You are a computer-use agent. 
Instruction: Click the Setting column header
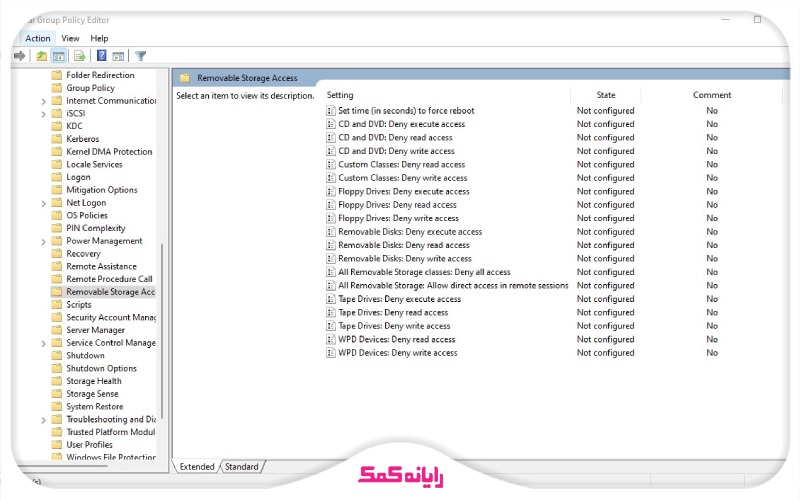click(340, 95)
